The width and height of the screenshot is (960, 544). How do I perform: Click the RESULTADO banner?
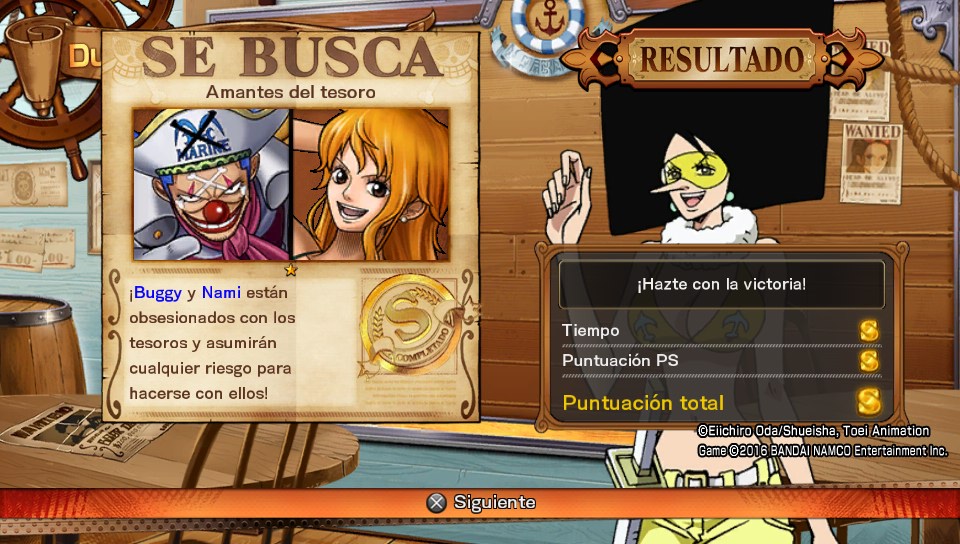click(x=721, y=59)
